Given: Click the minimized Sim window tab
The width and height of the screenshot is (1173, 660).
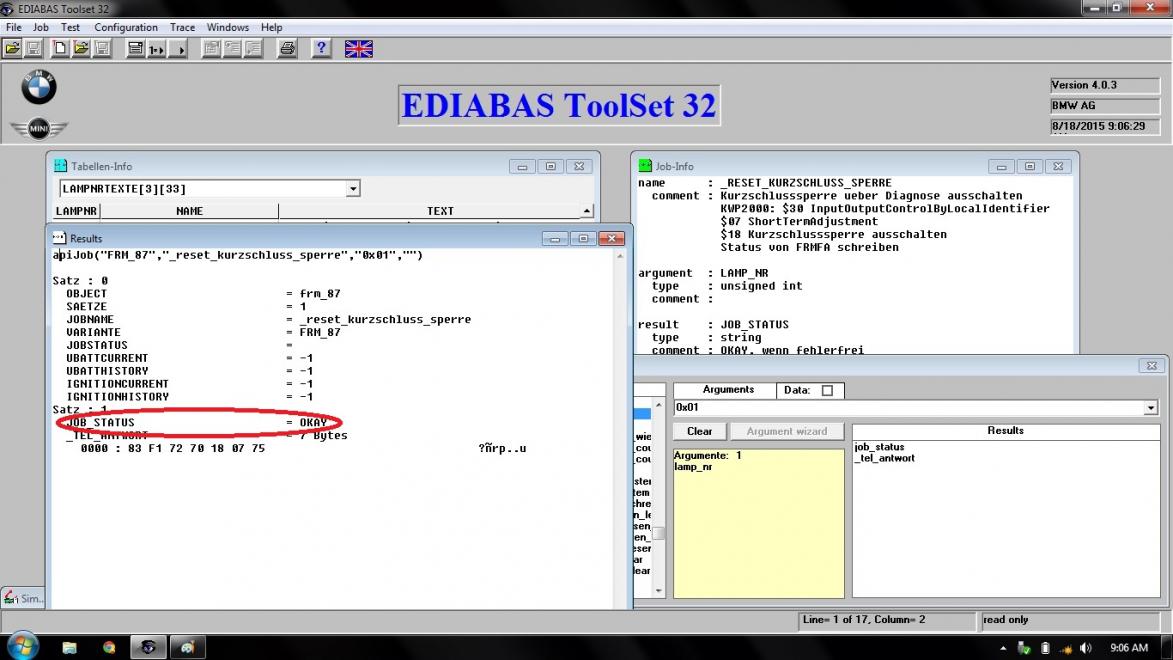Looking at the screenshot, I should click(22, 598).
